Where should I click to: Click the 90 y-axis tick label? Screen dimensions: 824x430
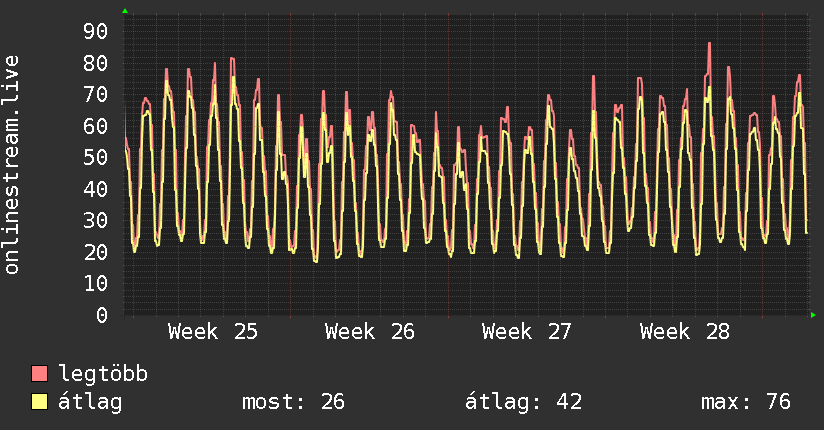(x=96, y=31)
